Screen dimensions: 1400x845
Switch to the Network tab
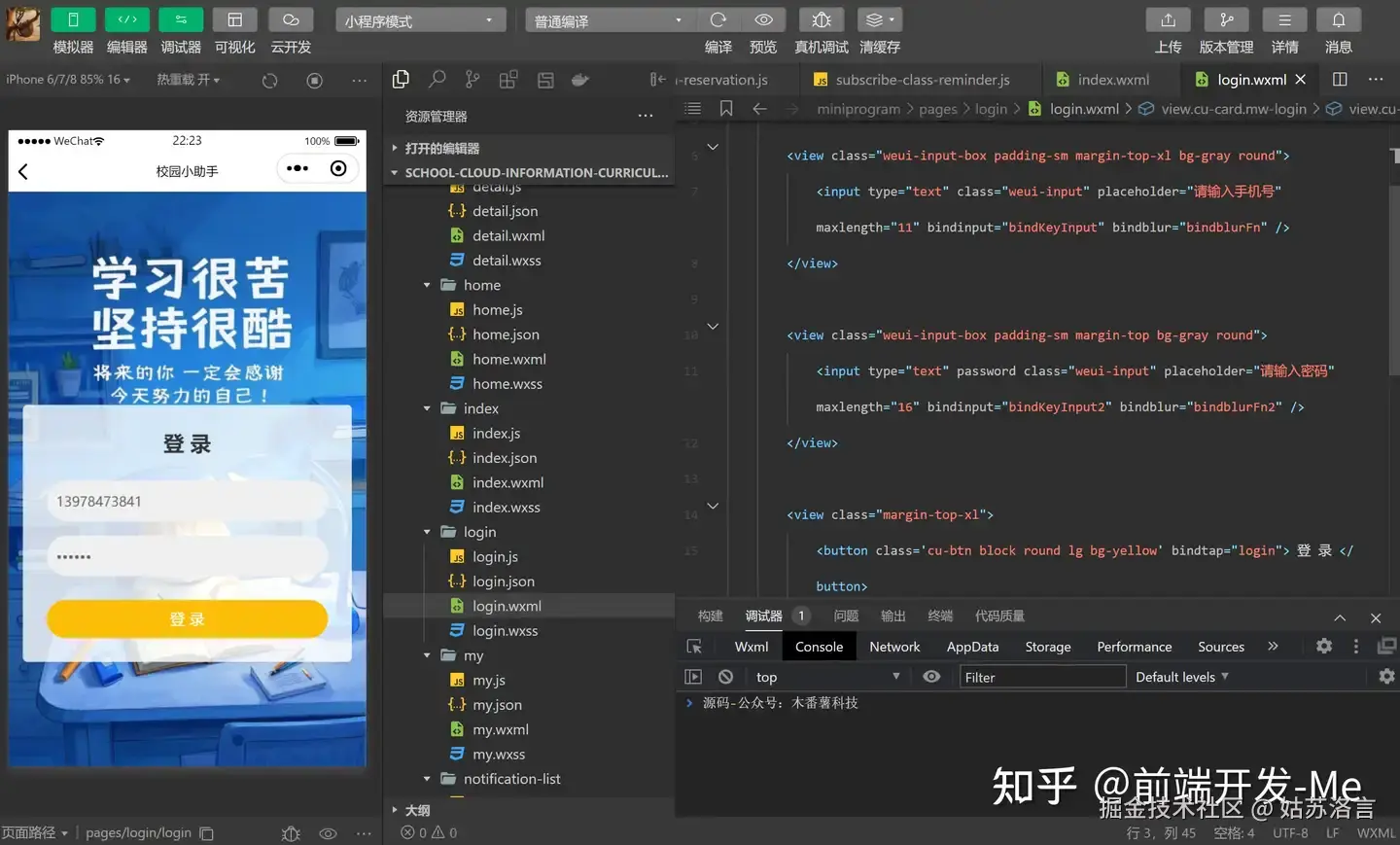click(894, 647)
